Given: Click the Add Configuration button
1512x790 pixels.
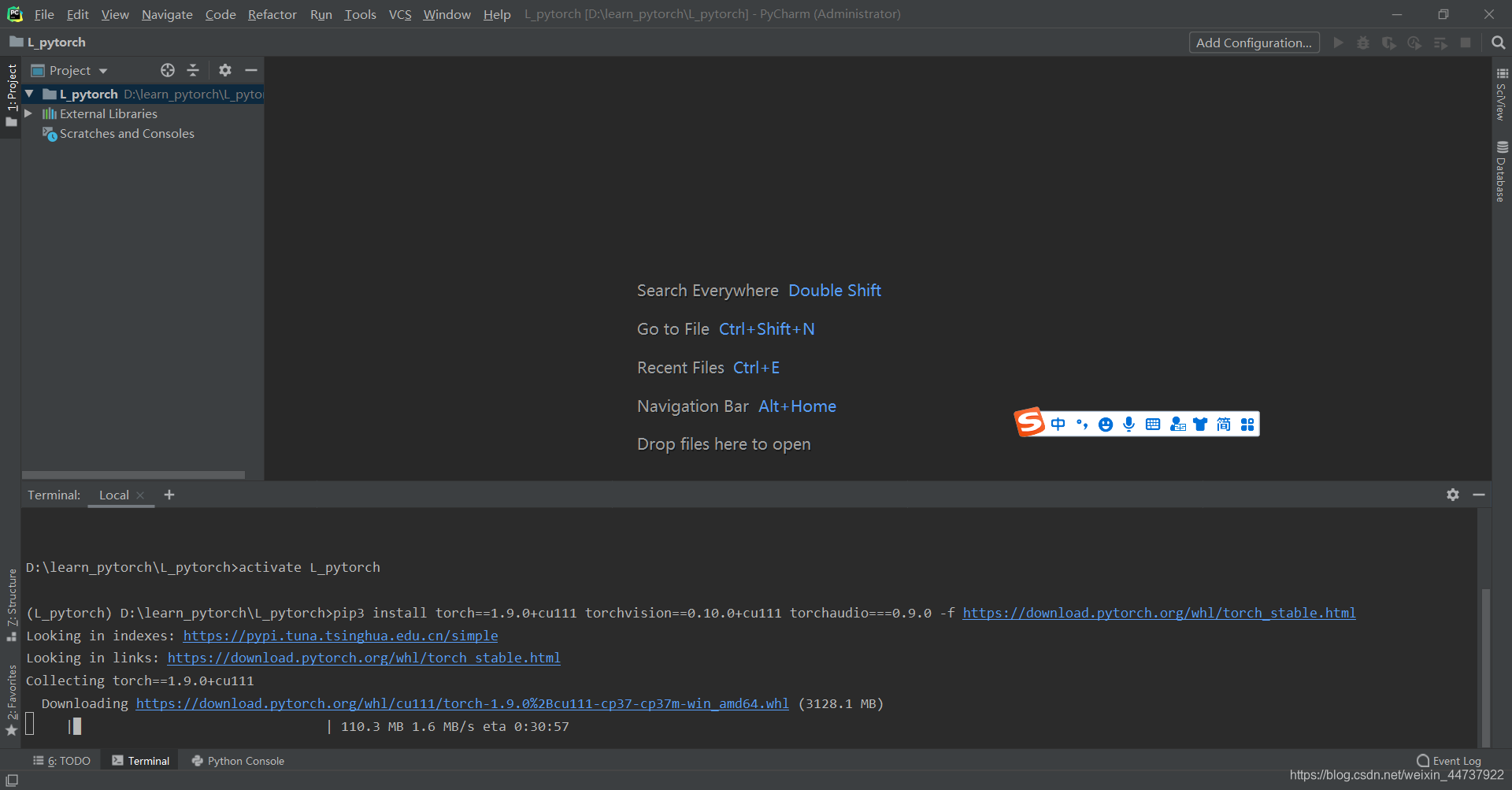Looking at the screenshot, I should tap(1254, 43).
